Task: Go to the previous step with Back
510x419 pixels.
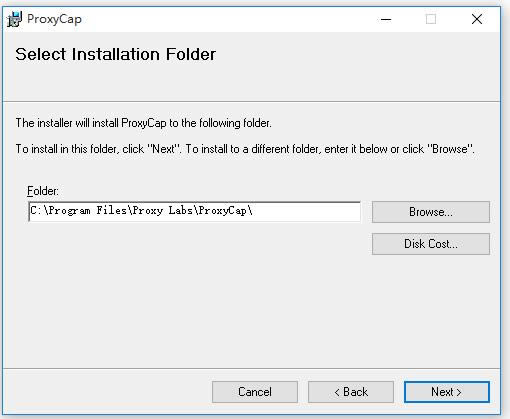Action: (351, 392)
